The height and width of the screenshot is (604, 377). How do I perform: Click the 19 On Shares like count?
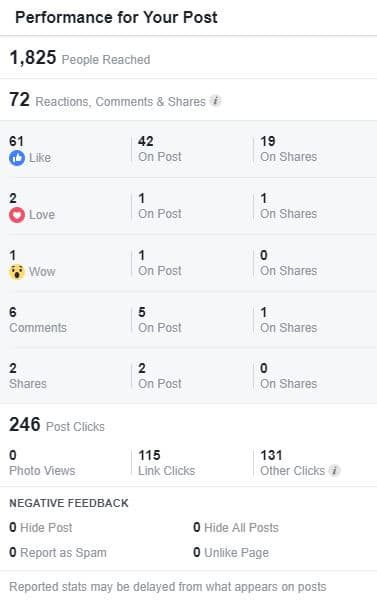pyautogui.click(x=288, y=149)
